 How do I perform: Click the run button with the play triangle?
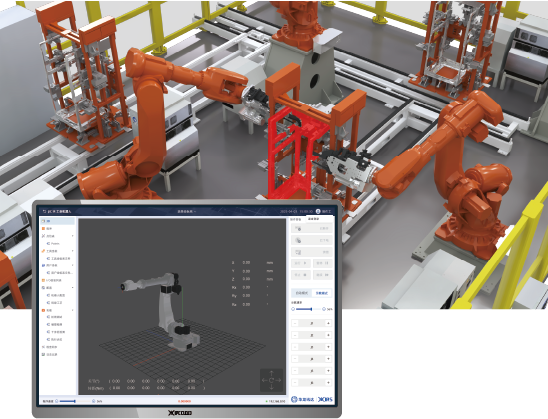click(301, 263)
